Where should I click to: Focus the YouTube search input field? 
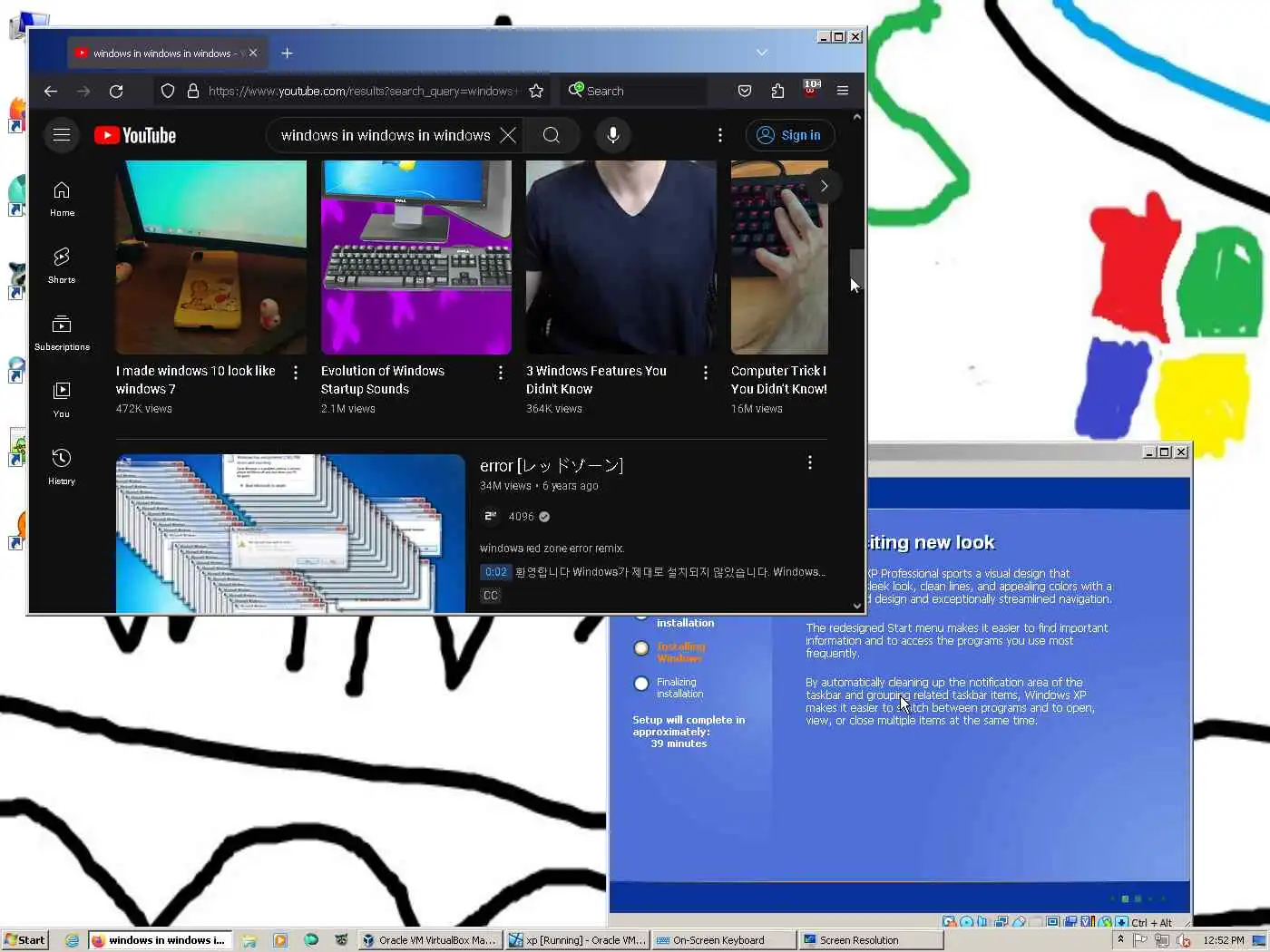coord(386,135)
